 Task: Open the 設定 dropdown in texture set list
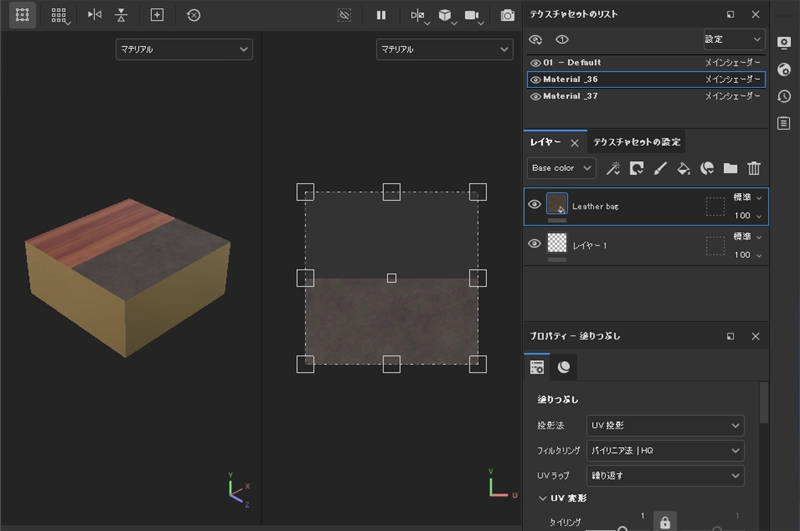pyautogui.click(x=734, y=39)
